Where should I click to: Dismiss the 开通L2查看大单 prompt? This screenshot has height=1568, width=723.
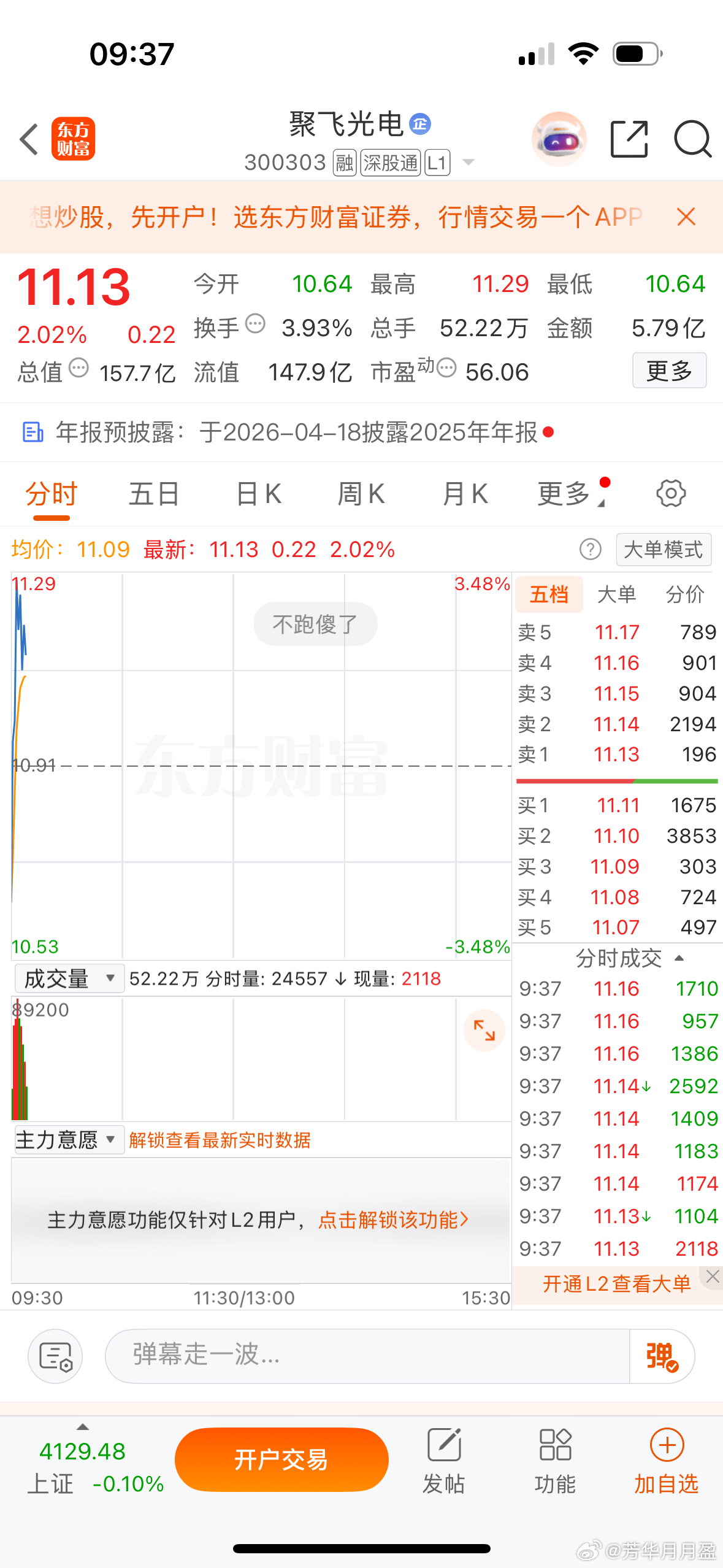tap(712, 1277)
